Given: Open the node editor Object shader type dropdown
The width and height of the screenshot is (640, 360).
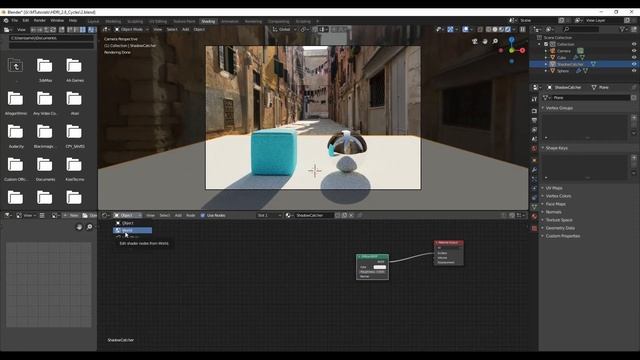Looking at the screenshot, I should pyautogui.click(x=127, y=215).
